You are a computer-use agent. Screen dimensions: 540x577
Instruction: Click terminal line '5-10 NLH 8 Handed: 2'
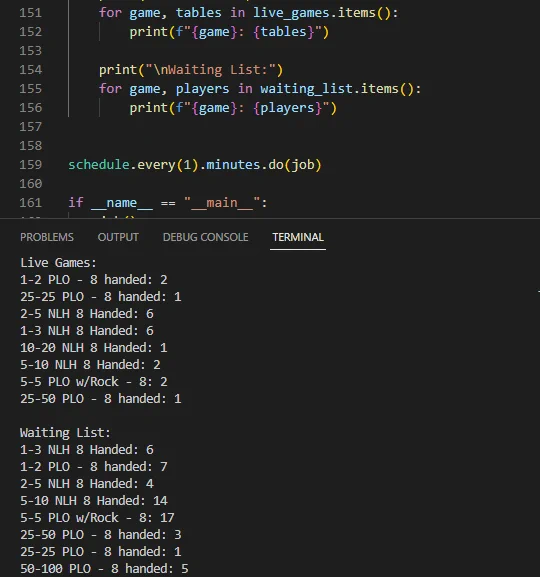coord(90,365)
